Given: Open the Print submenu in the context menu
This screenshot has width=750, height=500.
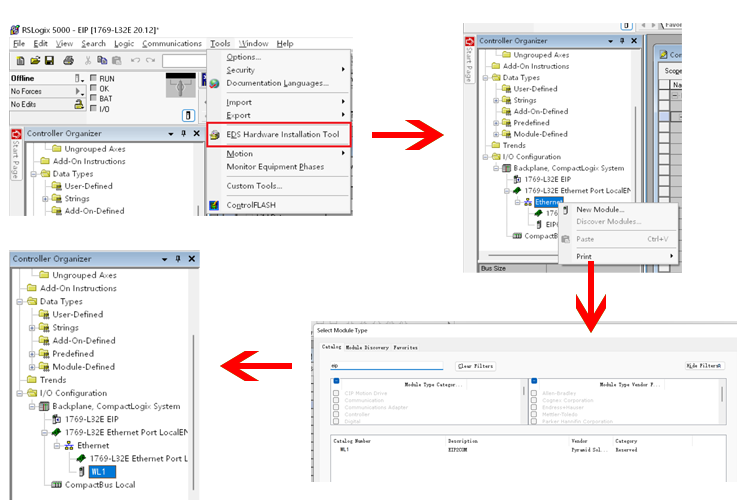Looking at the screenshot, I should (619, 256).
